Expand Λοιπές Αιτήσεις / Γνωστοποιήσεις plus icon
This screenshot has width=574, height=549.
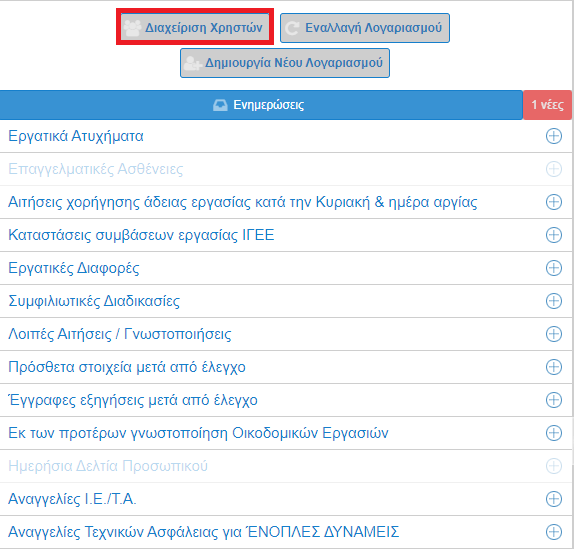(554, 334)
